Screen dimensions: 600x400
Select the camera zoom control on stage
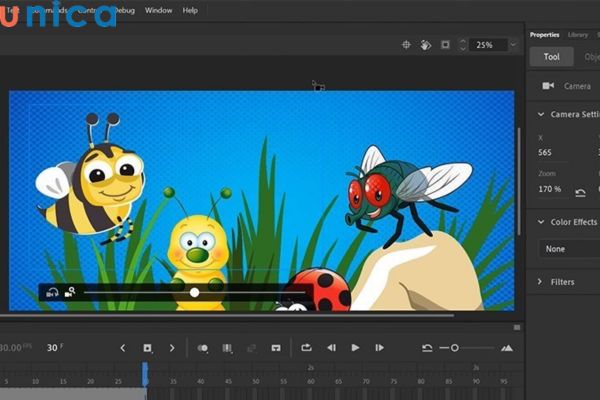(70, 292)
